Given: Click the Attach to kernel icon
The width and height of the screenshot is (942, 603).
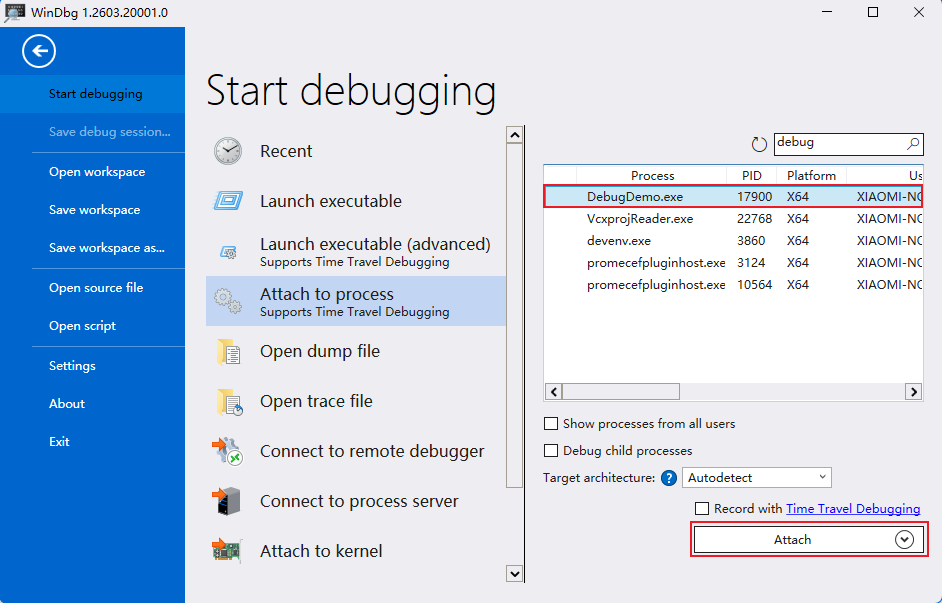Looking at the screenshot, I should pyautogui.click(x=228, y=551).
